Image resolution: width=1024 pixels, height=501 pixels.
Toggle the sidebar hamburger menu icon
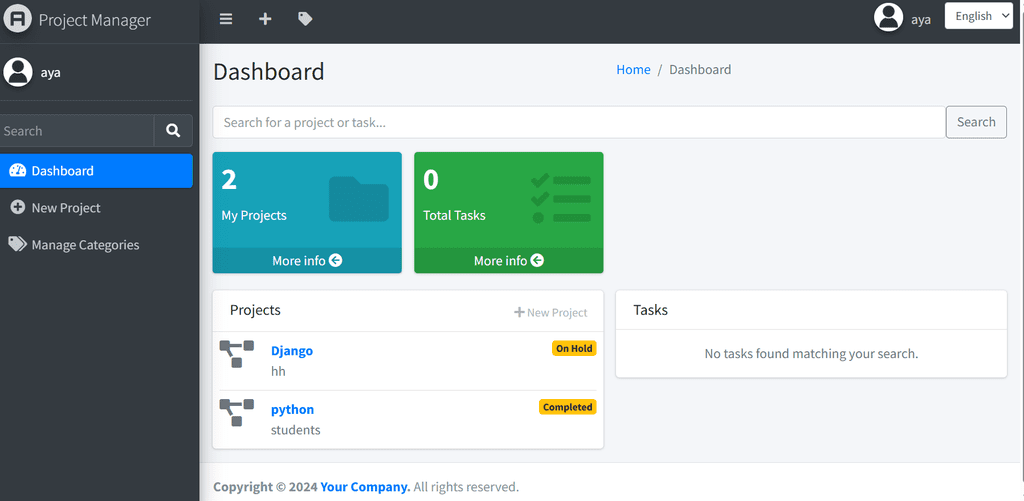pyautogui.click(x=226, y=19)
